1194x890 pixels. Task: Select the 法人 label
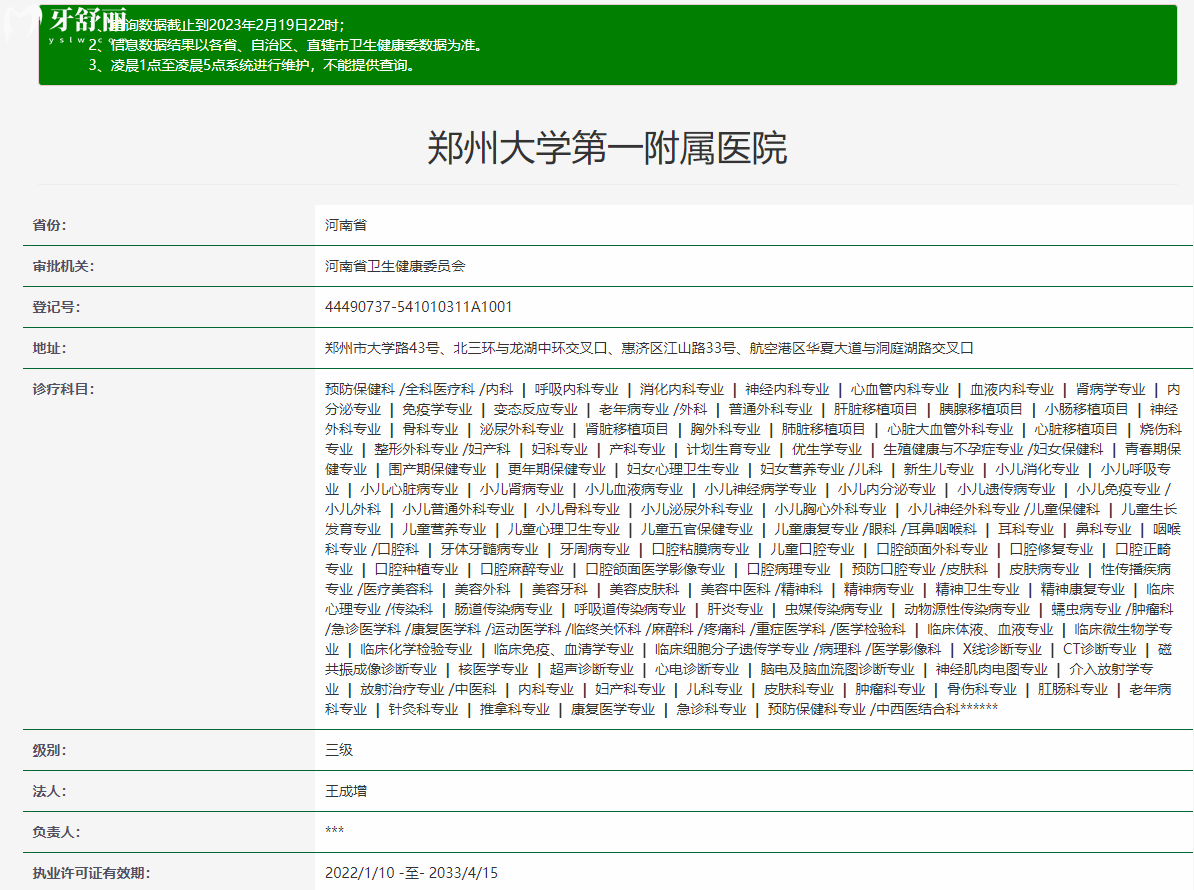tap(49, 792)
